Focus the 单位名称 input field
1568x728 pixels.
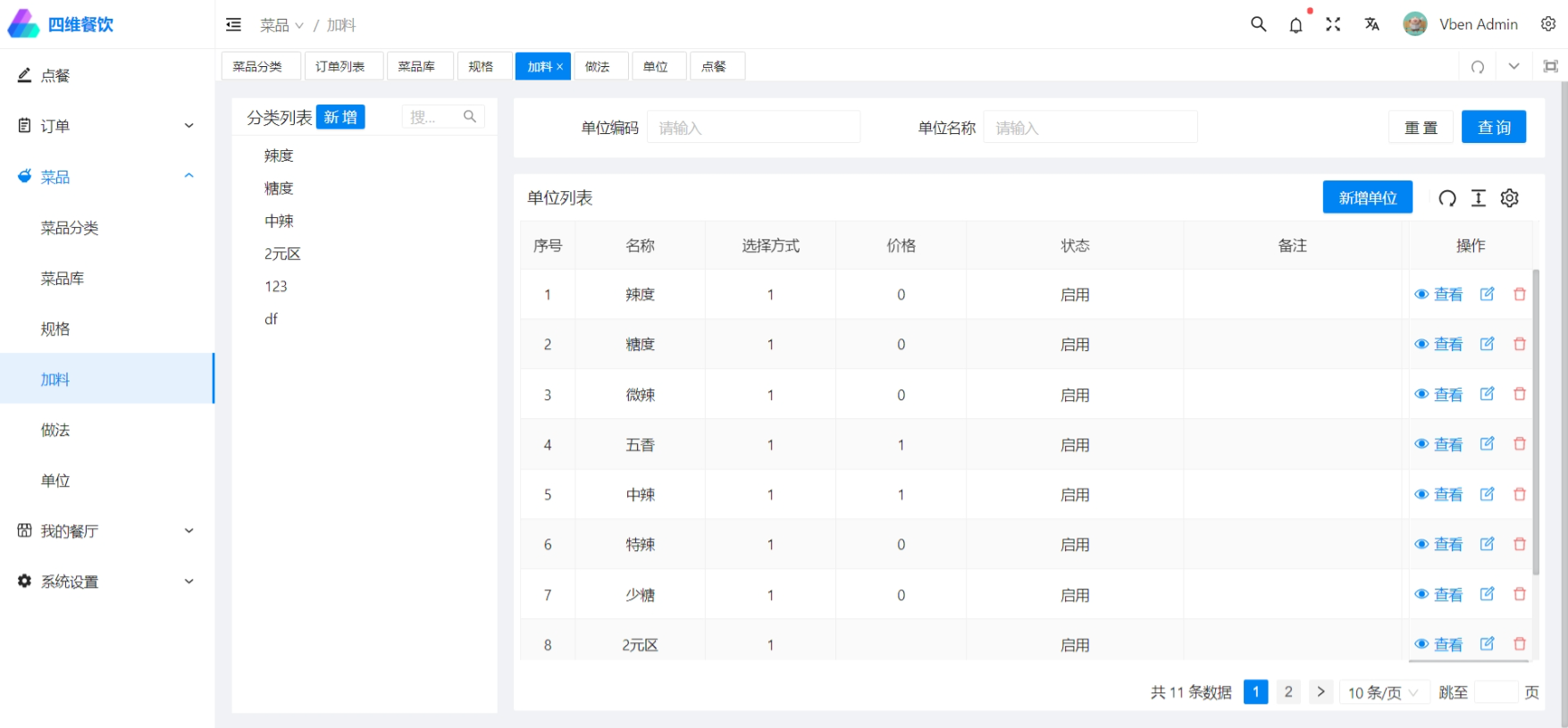coord(1090,128)
